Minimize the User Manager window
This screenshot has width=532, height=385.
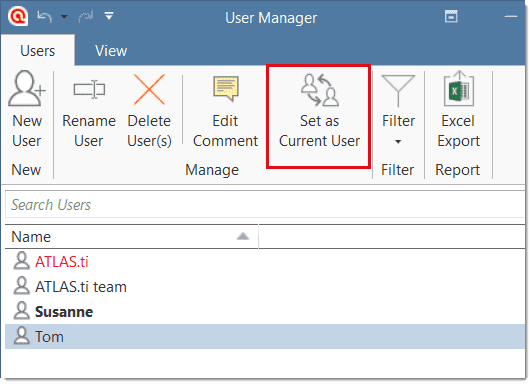pos(511,16)
